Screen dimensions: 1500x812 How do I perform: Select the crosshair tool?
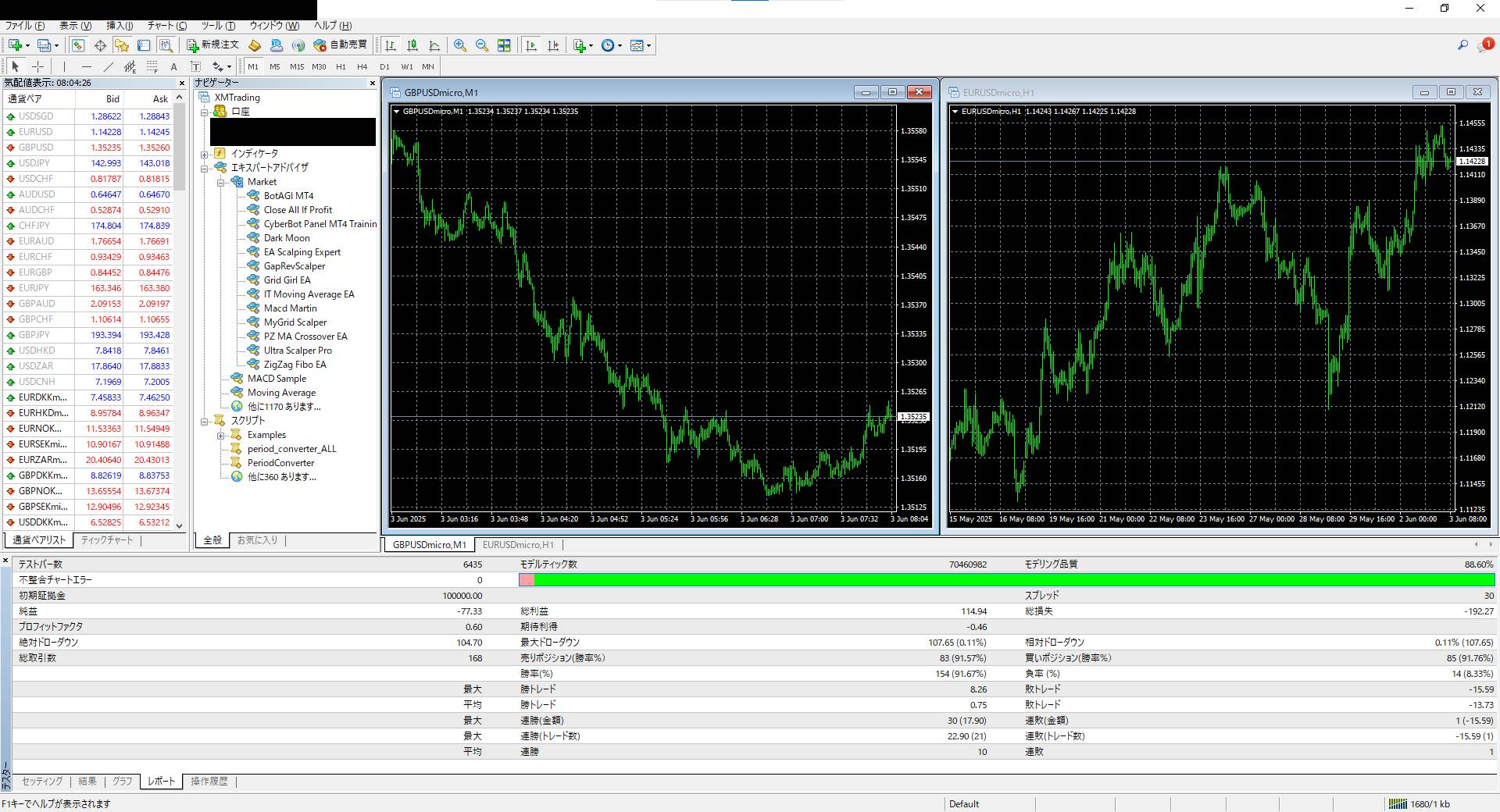click(x=37, y=66)
